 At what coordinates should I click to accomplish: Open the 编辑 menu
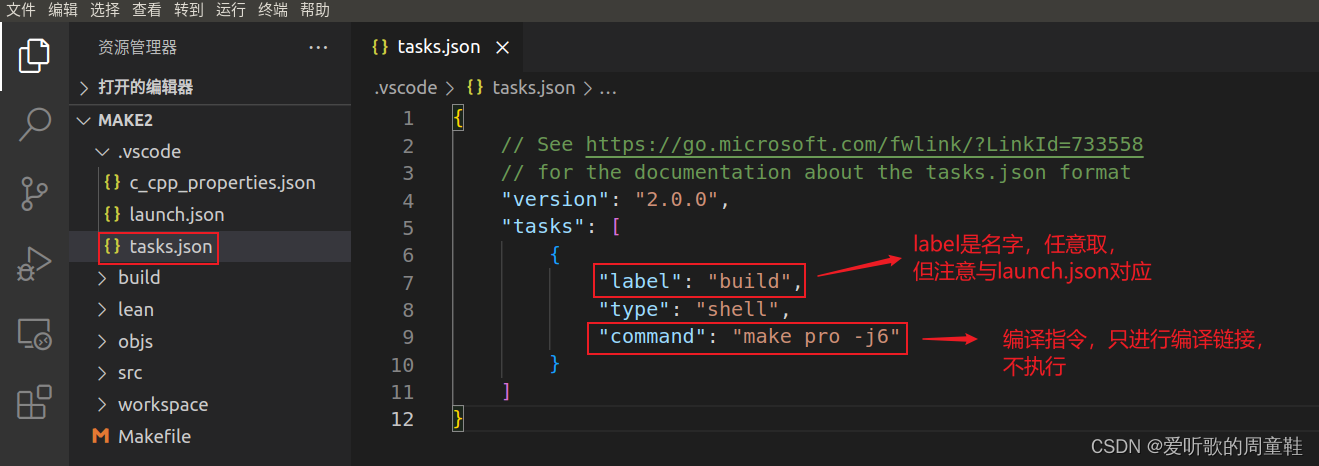tap(63, 10)
